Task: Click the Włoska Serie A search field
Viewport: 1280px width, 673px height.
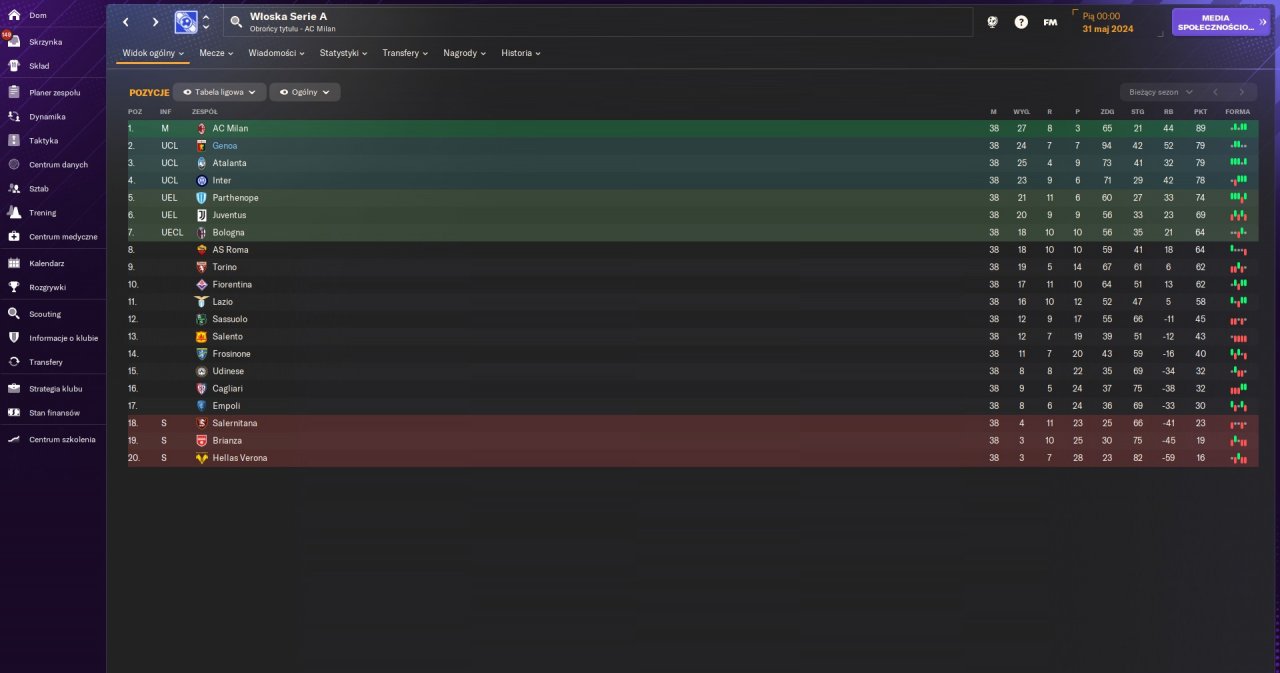Action: click(x=598, y=22)
